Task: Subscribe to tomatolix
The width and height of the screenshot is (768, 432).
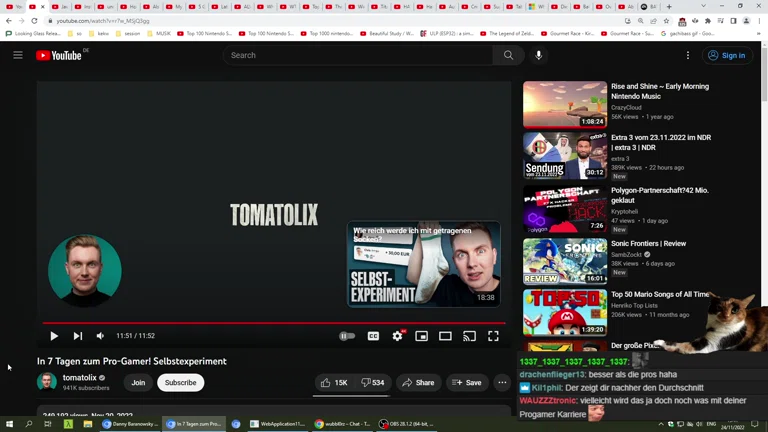Action: (180, 383)
